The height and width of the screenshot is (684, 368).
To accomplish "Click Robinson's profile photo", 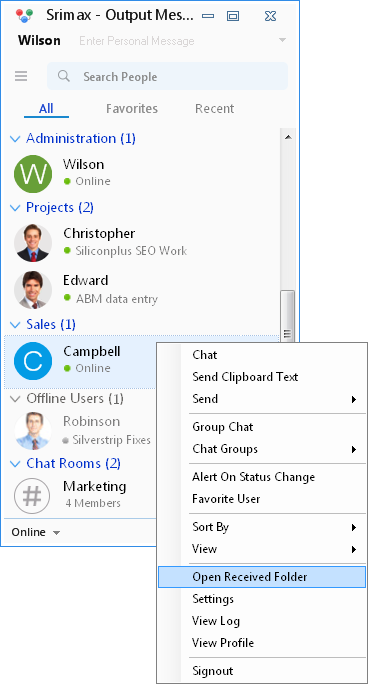I will click(33, 431).
